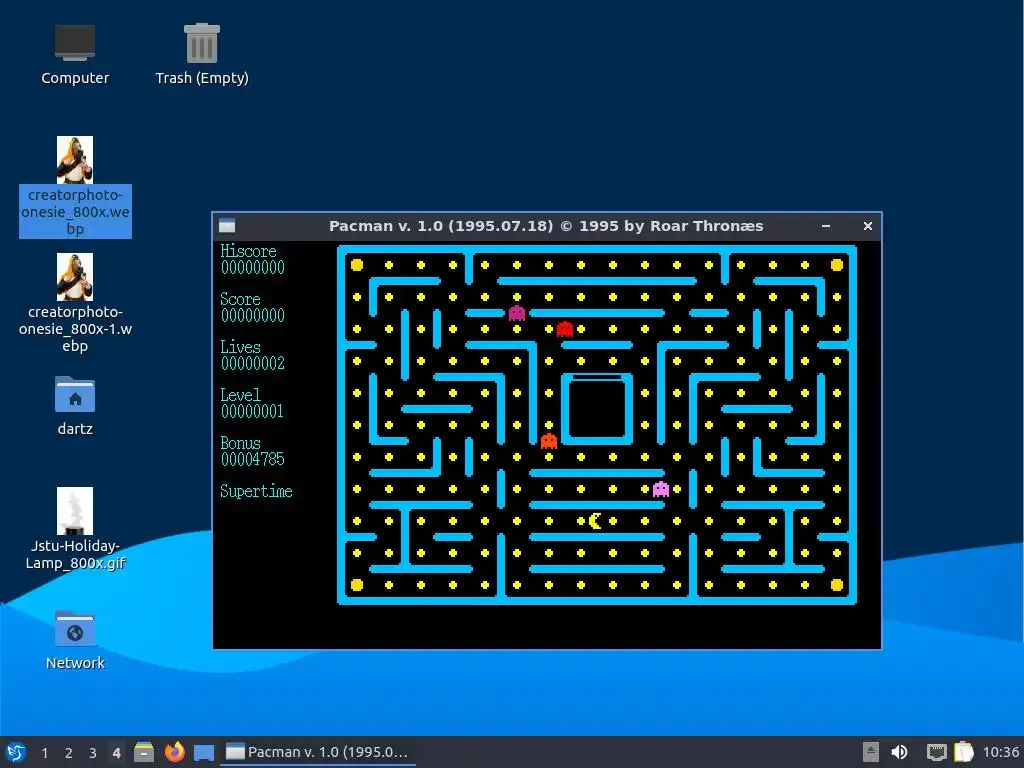Viewport: 1024px width, 768px height.
Task: Select the Jstu-Holiday-Lamp_800x.gif file icon
Action: coord(74,529)
